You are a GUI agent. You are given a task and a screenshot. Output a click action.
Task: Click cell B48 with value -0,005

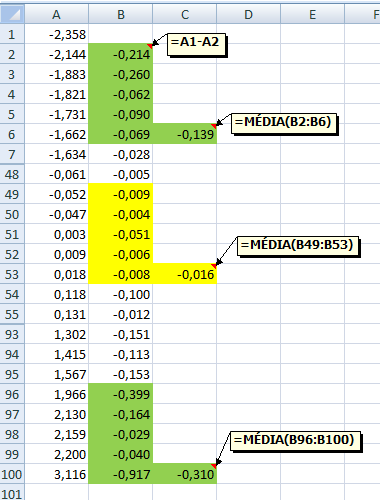121,174
